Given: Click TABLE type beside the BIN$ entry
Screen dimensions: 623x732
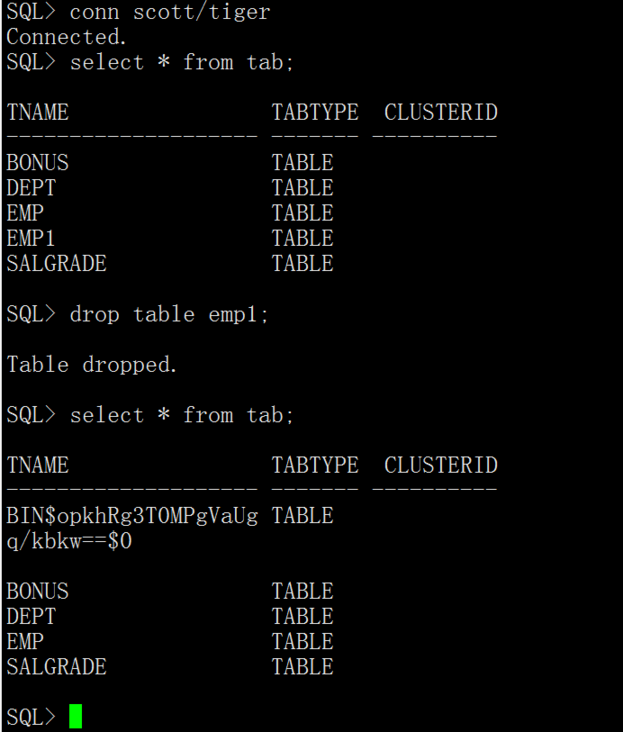Looking at the screenshot, I should (x=302, y=516).
